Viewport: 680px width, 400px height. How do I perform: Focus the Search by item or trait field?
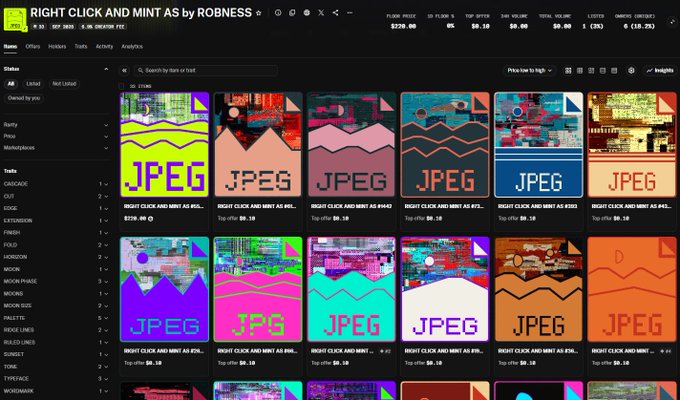(206, 70)
